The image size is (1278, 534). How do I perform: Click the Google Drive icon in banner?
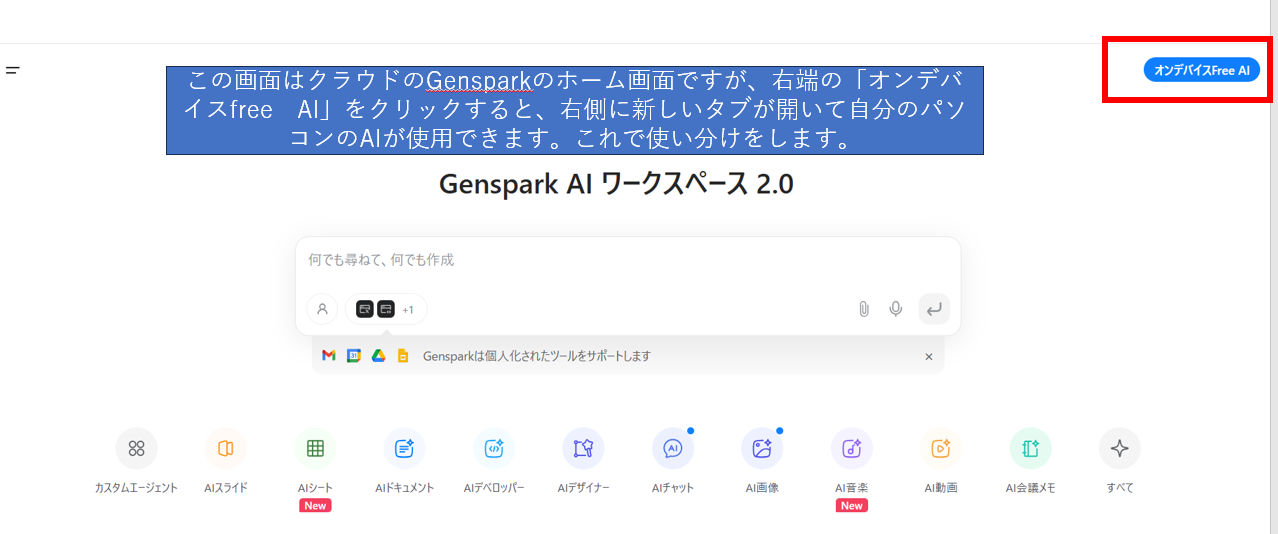(378, 356)
